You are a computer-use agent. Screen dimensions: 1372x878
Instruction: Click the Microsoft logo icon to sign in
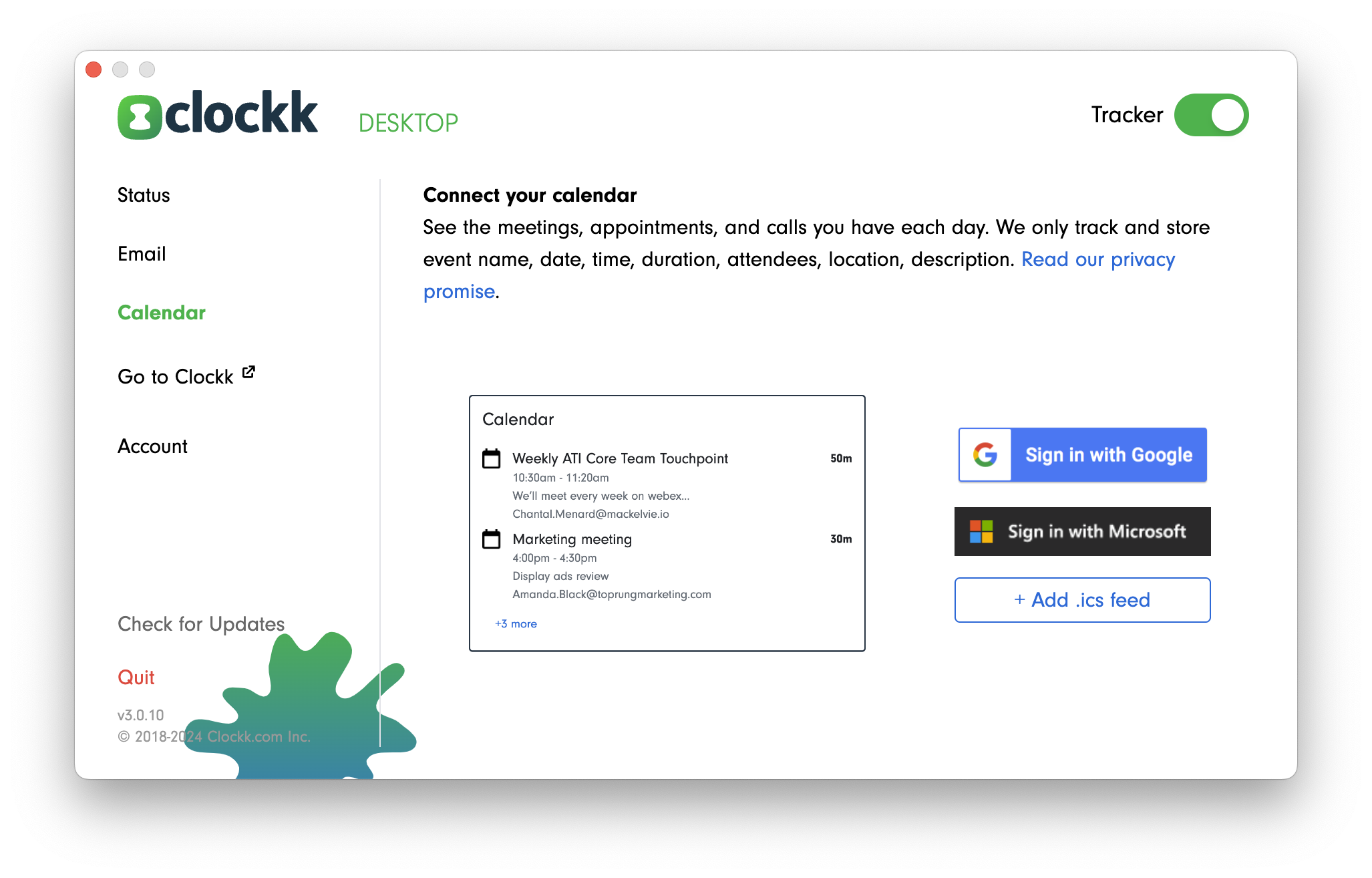[x=984, y=530]
